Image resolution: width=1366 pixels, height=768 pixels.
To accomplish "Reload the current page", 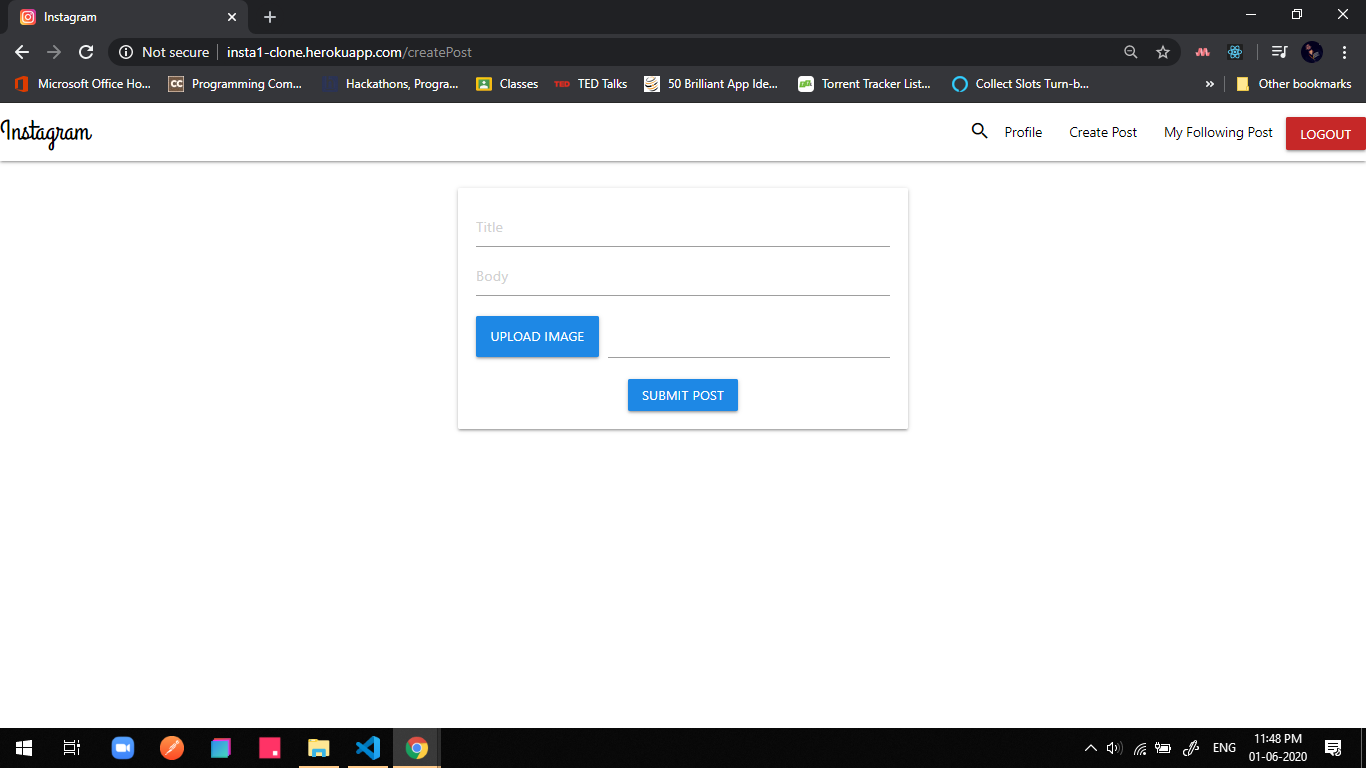I will point(86,52).
